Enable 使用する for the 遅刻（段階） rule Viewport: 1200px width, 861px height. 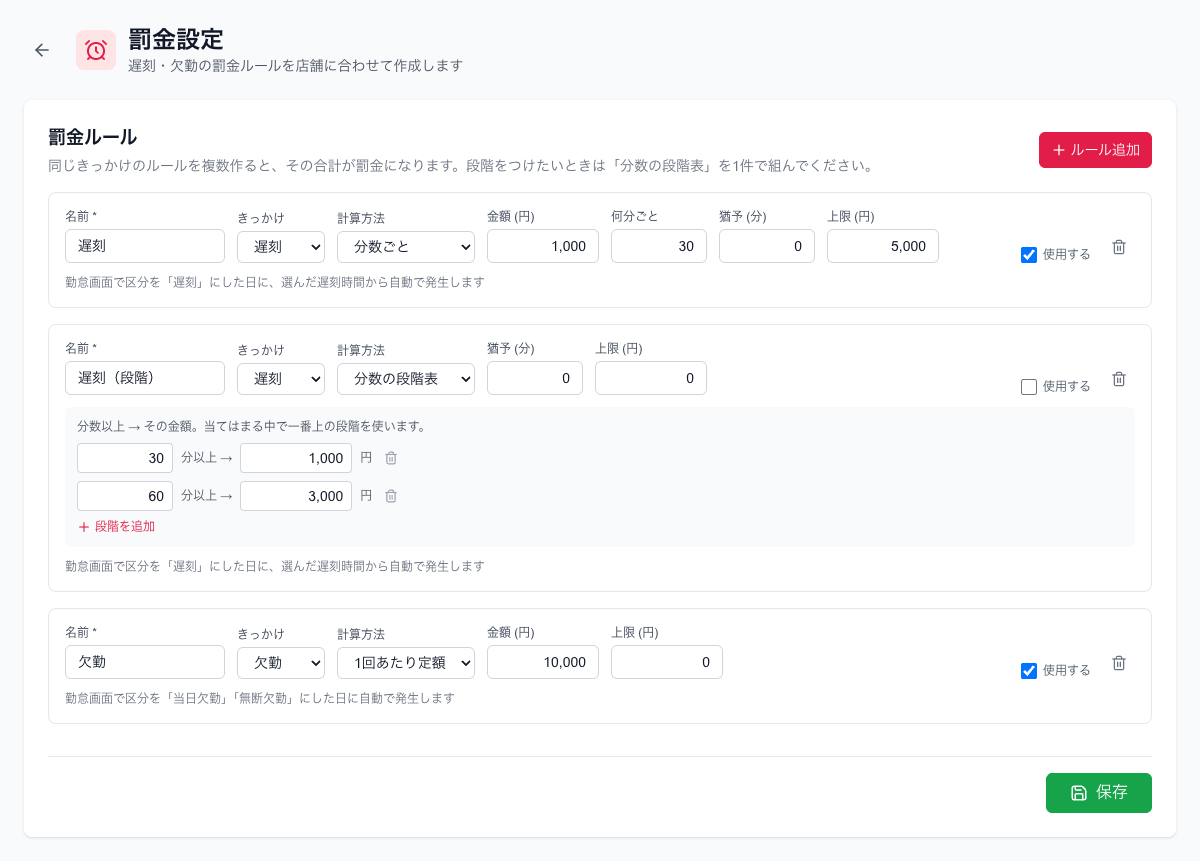point(1029,387)
